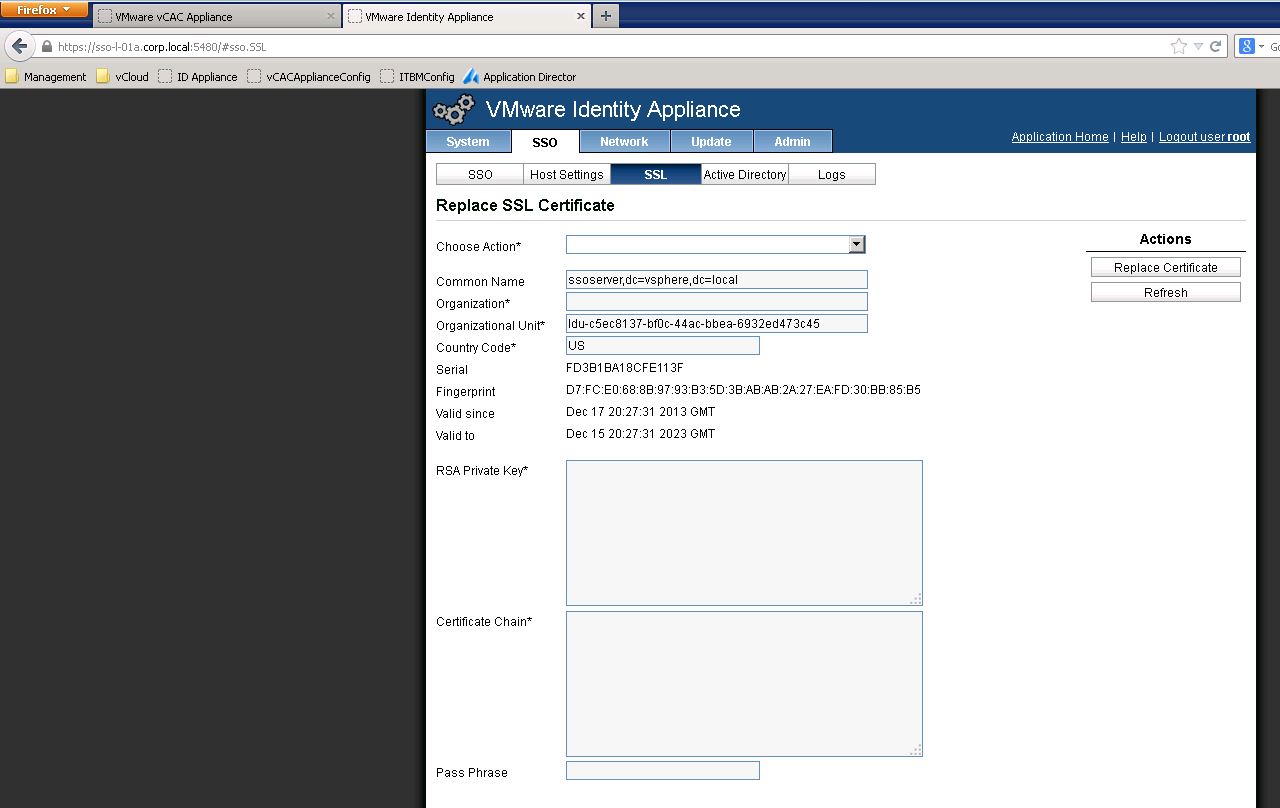The image size is (1280, 808).
Task: Click the Organizational Unit field
Action: tap(717, 324)
